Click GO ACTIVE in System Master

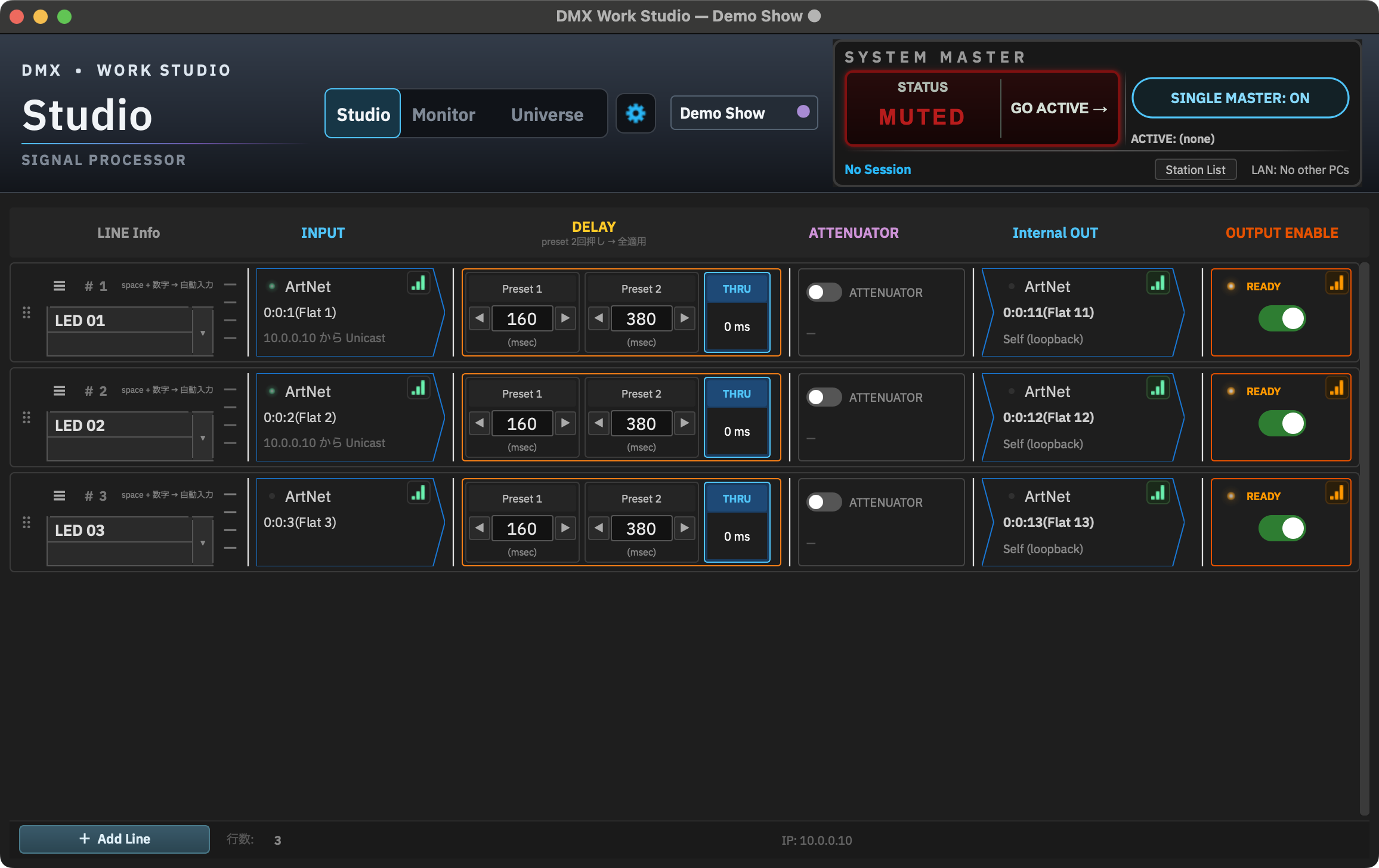1059,108
